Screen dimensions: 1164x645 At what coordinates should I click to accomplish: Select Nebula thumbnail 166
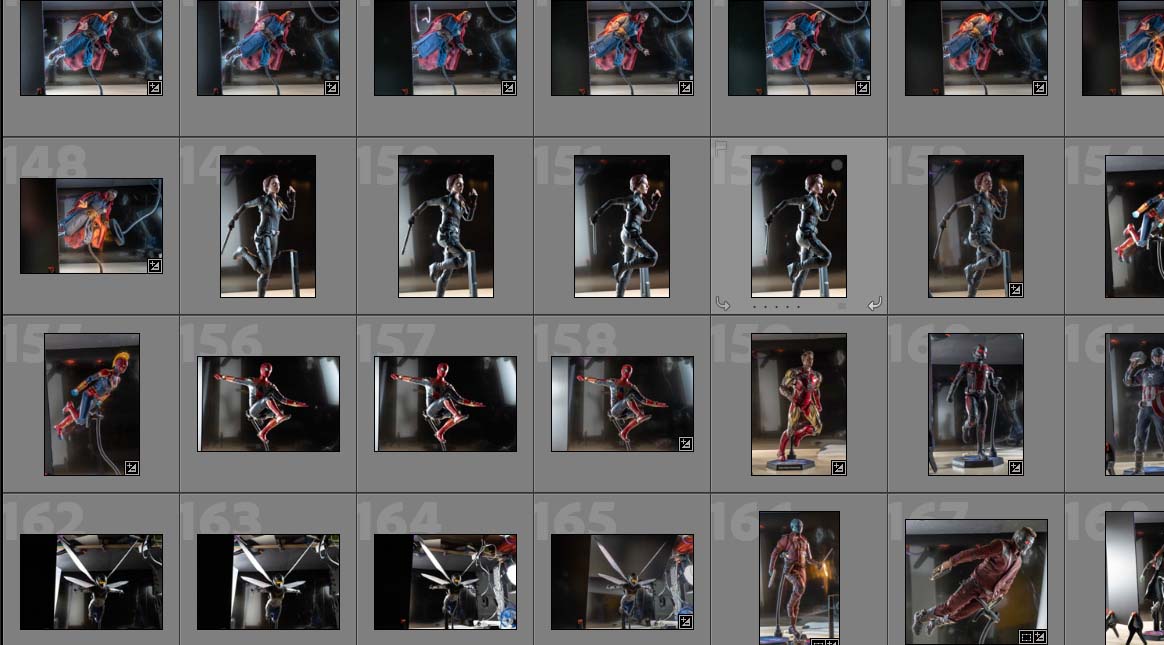coord(800,578)
